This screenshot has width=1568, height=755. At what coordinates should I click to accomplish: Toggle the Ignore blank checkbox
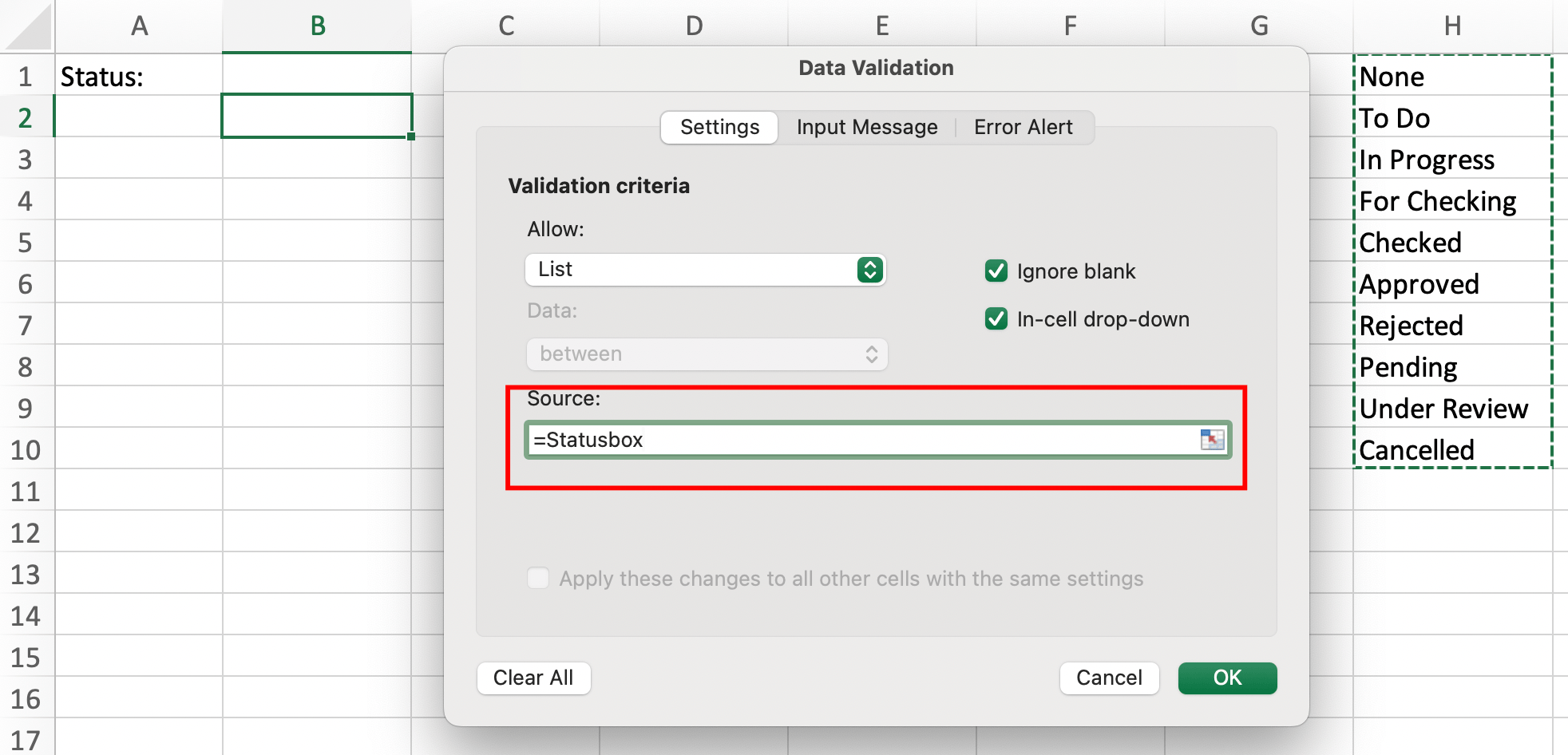tap(996, 271)
